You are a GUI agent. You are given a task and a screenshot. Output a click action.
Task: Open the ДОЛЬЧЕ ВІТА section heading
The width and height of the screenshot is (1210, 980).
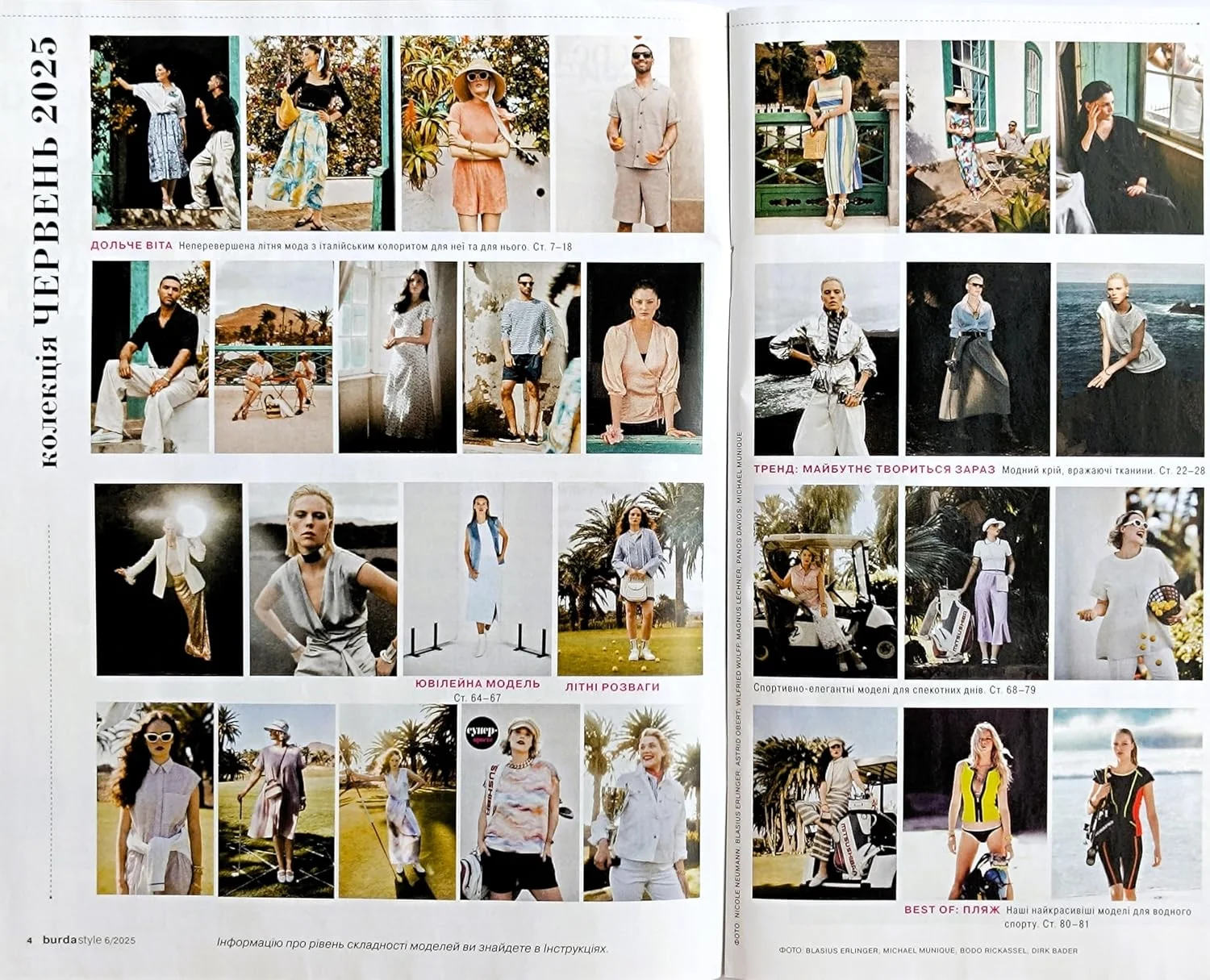(x=131, y=245)
